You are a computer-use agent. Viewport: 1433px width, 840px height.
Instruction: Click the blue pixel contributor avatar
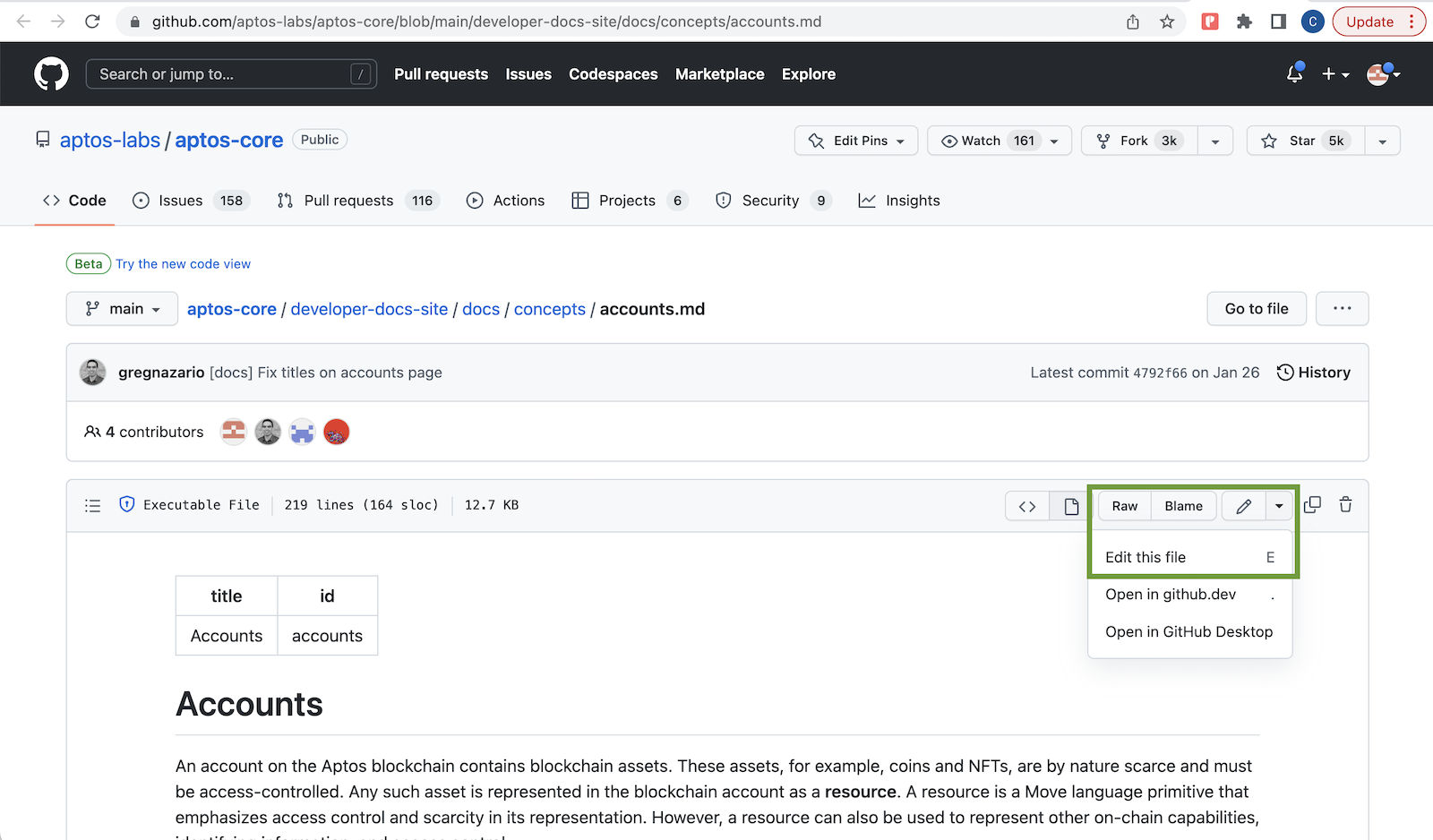[x=302, y=433]
